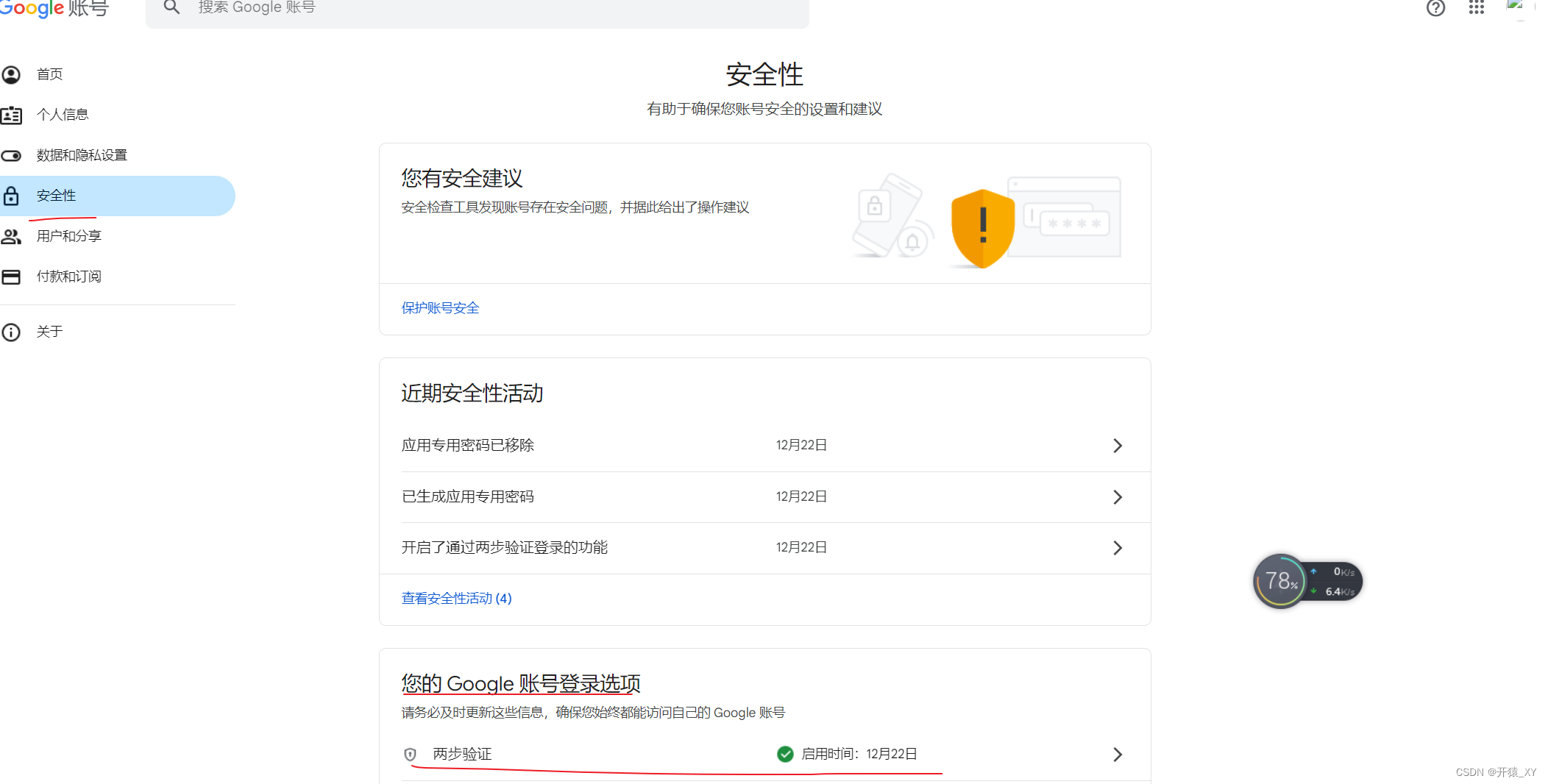Expand chevron for 已生成应用专用密码
The image size is (1548, 784).
click(x=1118, y=497)
